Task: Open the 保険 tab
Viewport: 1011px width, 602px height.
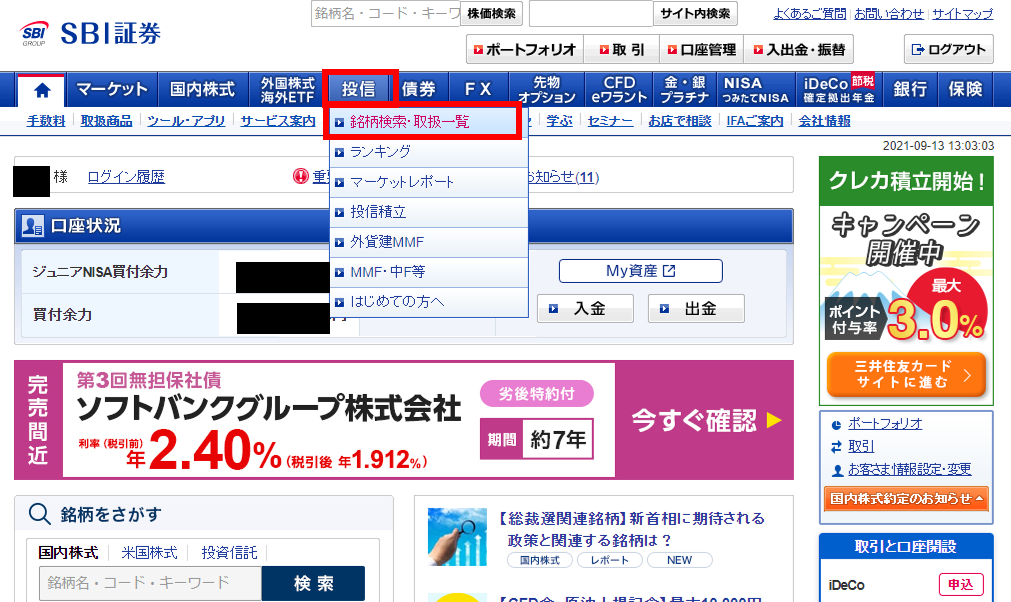Action: pos(965,89)
